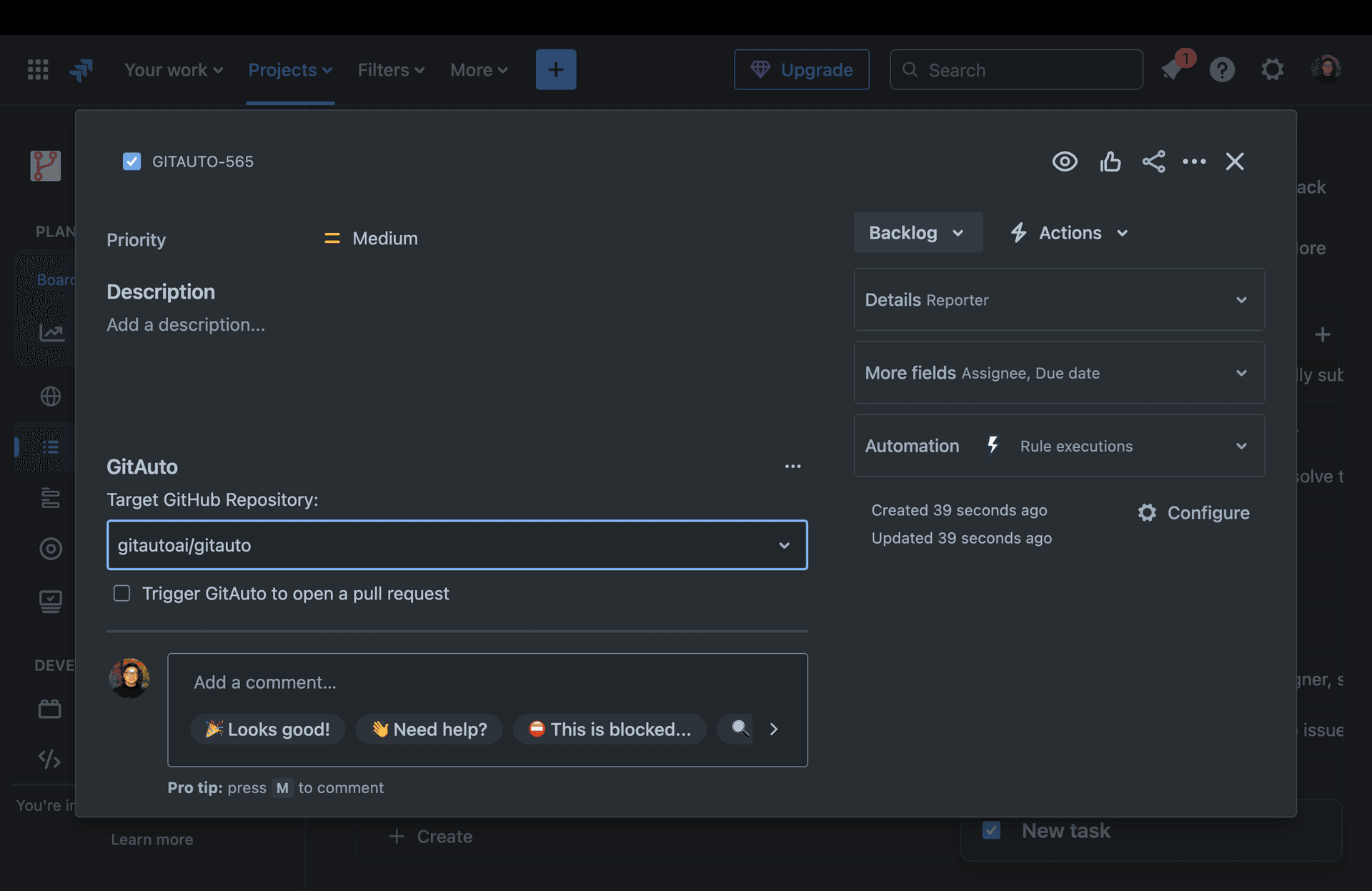Open the Timeline icon in the sidebar
The image size is (1372, 891).
pos(51,499)
